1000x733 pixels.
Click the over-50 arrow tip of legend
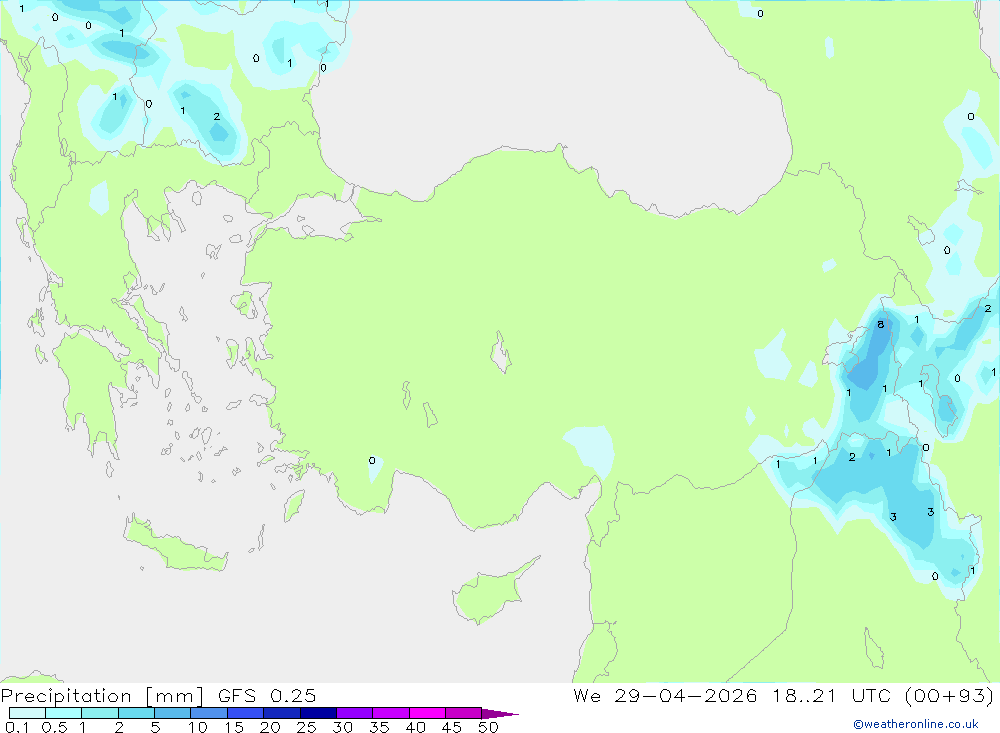500,713
